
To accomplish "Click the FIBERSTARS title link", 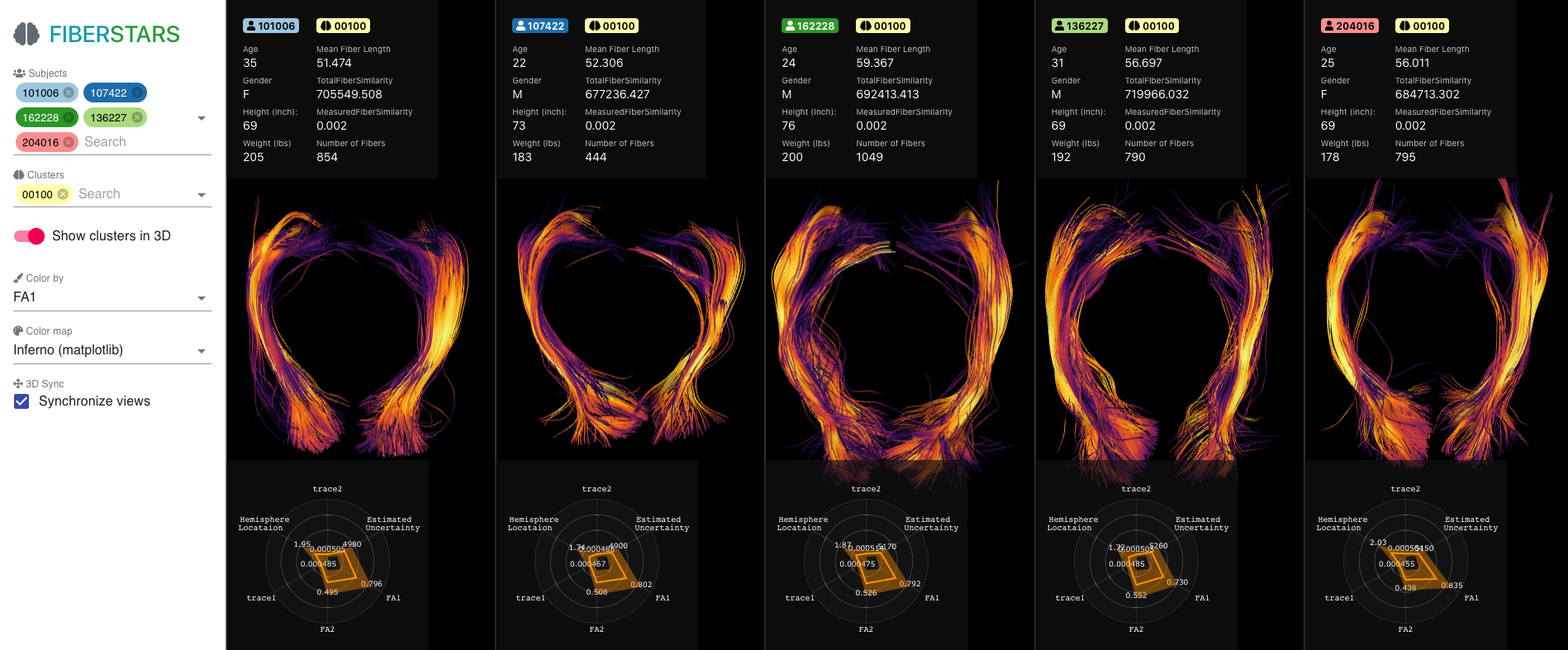I will tap(115, 34).
